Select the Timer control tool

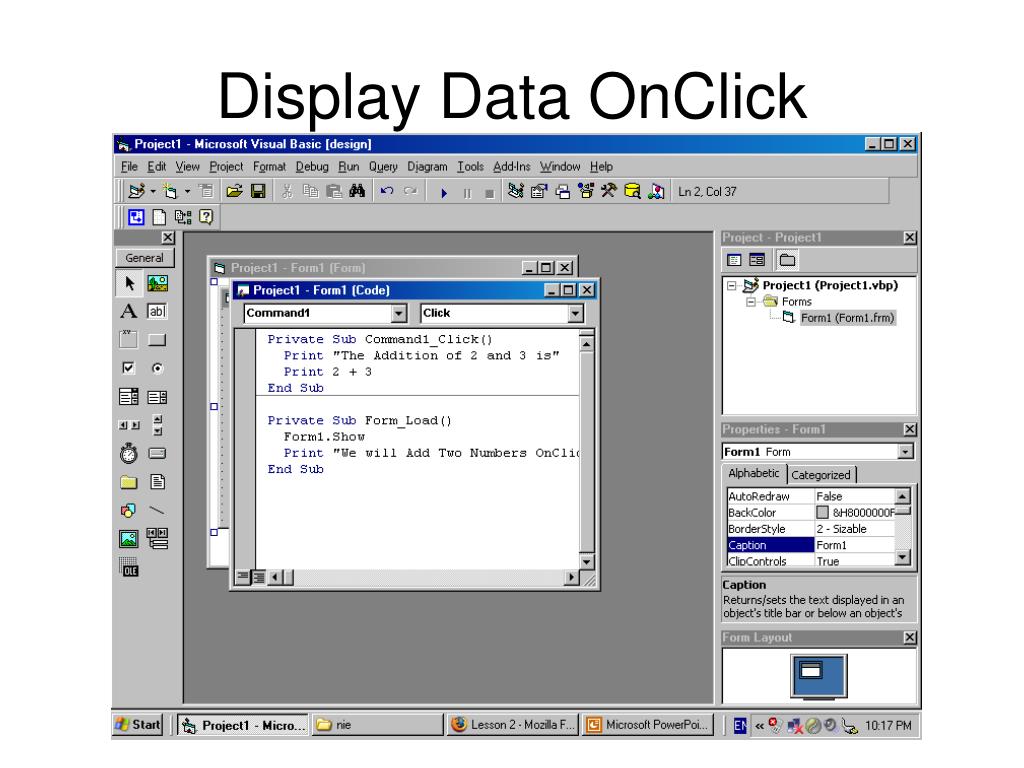click(x=129, y=453)
